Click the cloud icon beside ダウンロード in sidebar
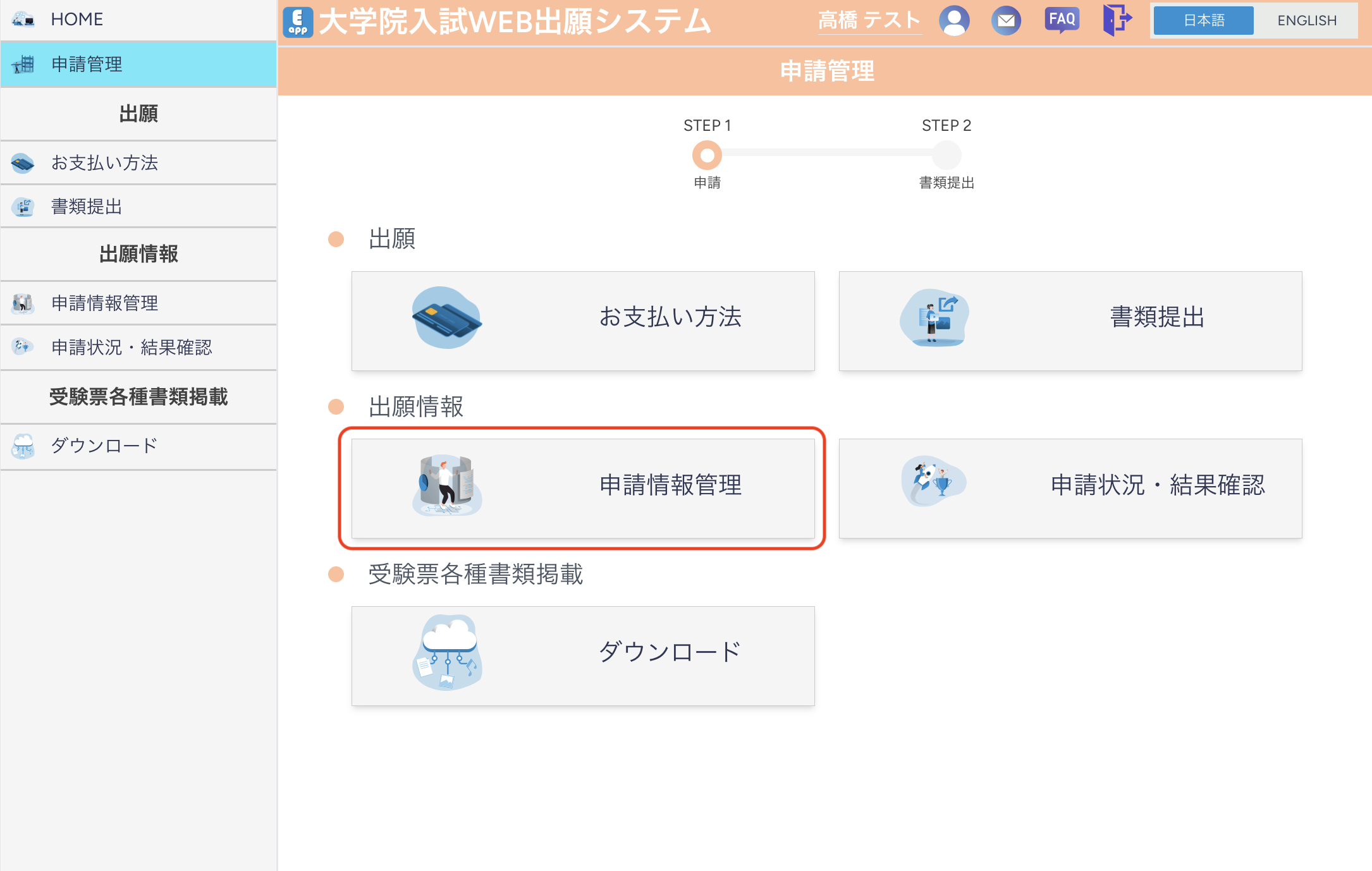 pyautogui.click(x=23, y=446)
